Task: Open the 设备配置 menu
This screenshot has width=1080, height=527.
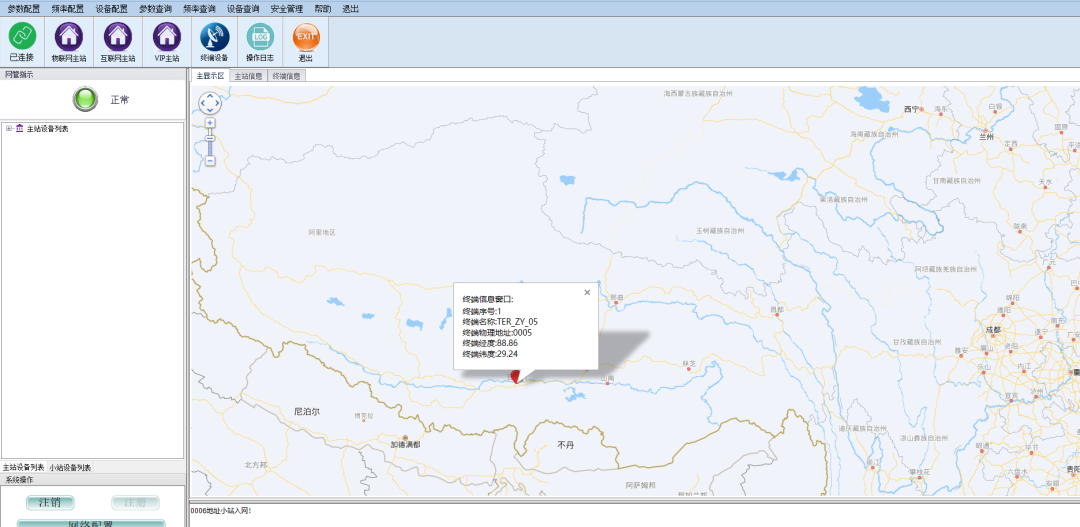Action: point(111,9)
